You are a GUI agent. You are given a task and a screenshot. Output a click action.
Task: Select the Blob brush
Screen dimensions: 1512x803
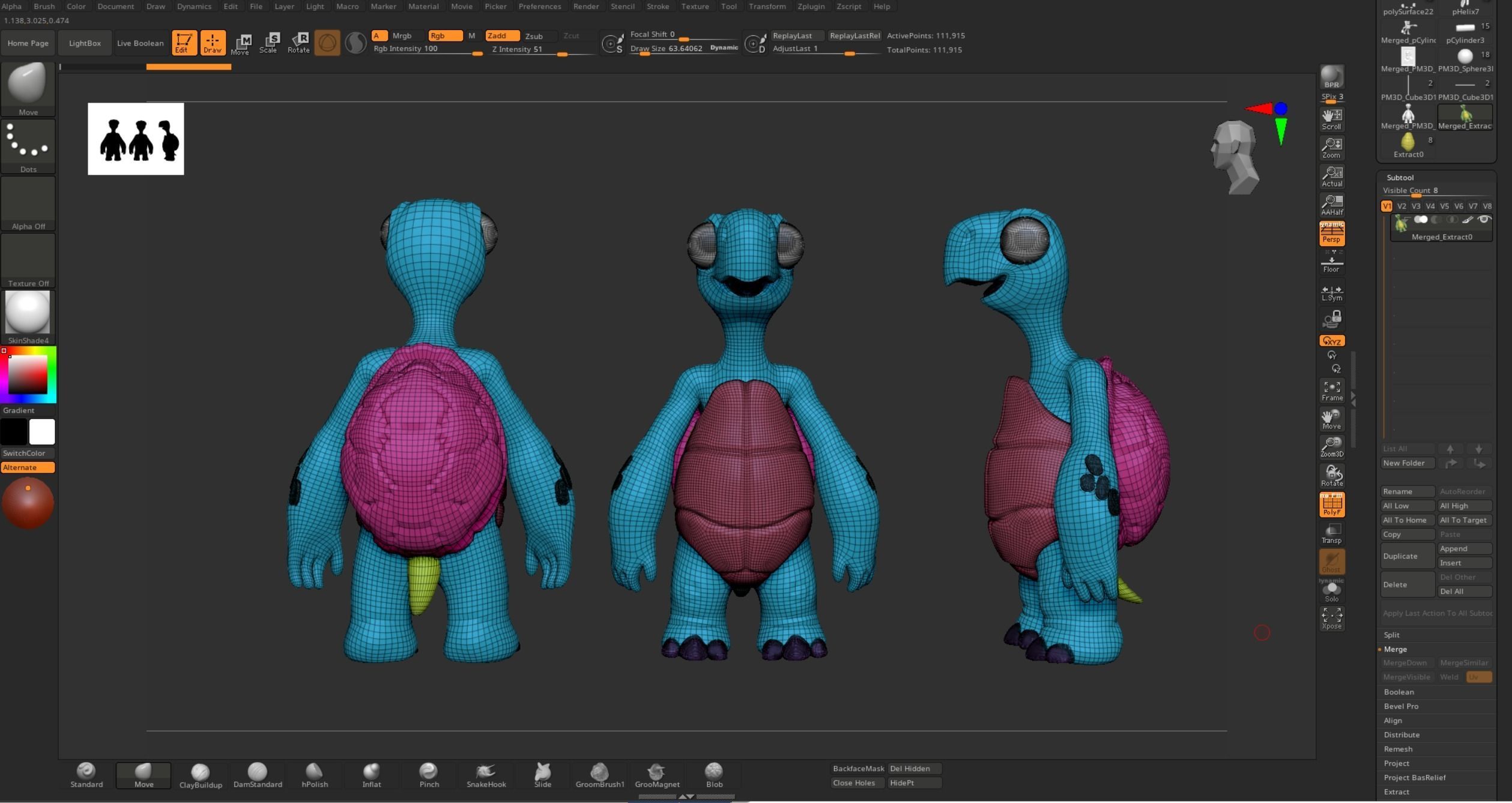click(714, 775)
